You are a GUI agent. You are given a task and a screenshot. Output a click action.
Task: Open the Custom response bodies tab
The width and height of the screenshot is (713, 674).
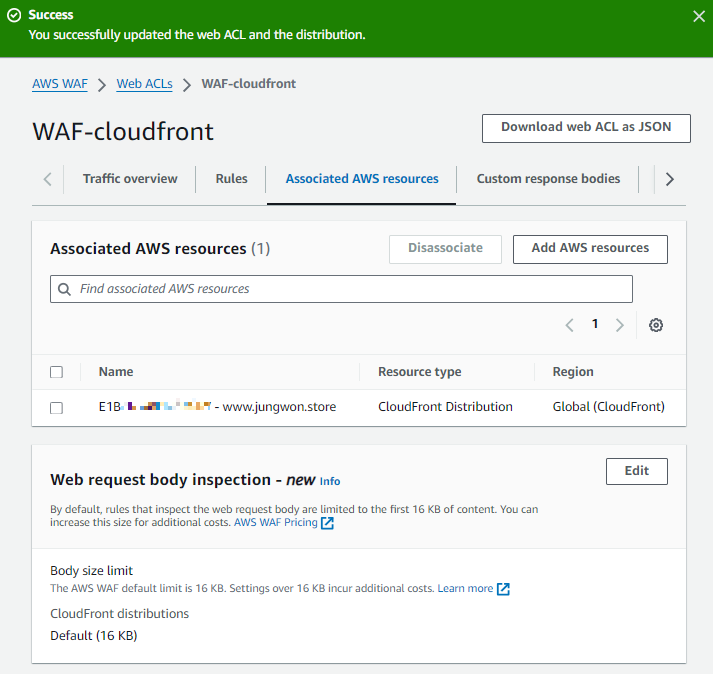click(x=548, y=179)
